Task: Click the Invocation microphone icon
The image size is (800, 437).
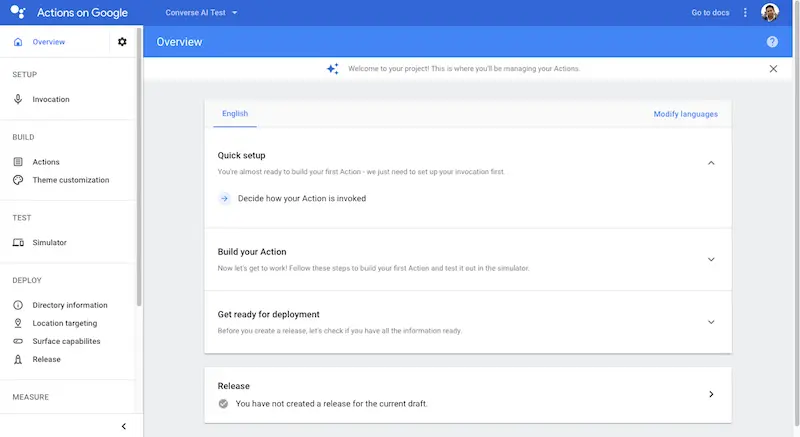Action: pyautogui.click(x=18, y=99)
